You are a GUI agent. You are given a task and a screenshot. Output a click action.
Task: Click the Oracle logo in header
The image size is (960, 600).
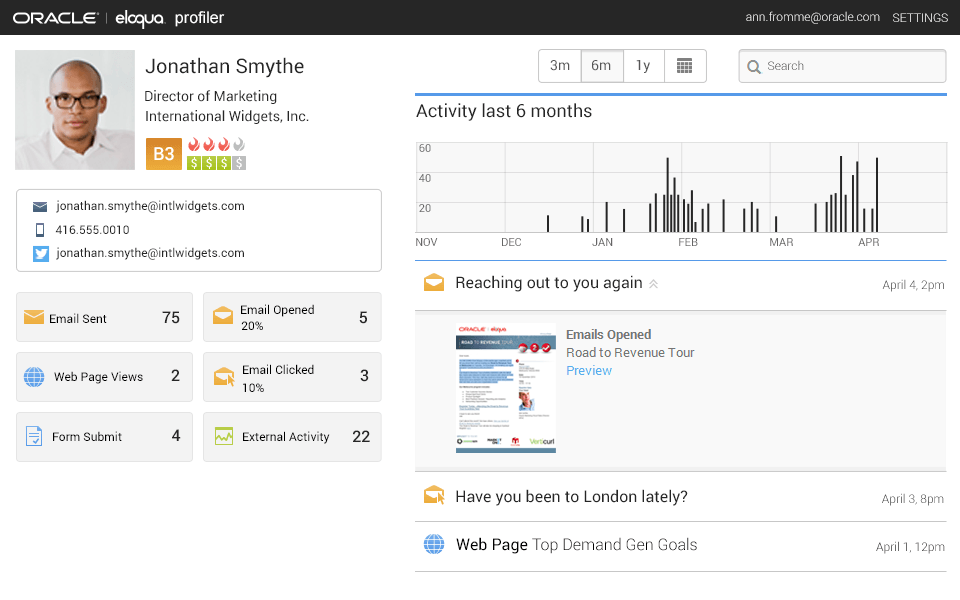55,18
